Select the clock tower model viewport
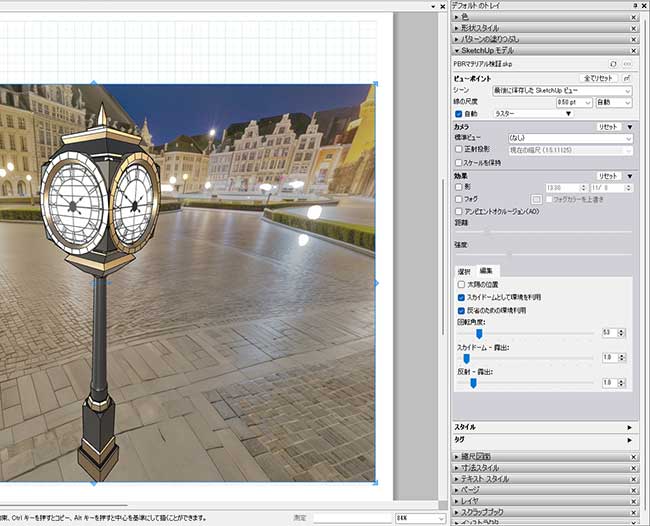 pos(187,283)
